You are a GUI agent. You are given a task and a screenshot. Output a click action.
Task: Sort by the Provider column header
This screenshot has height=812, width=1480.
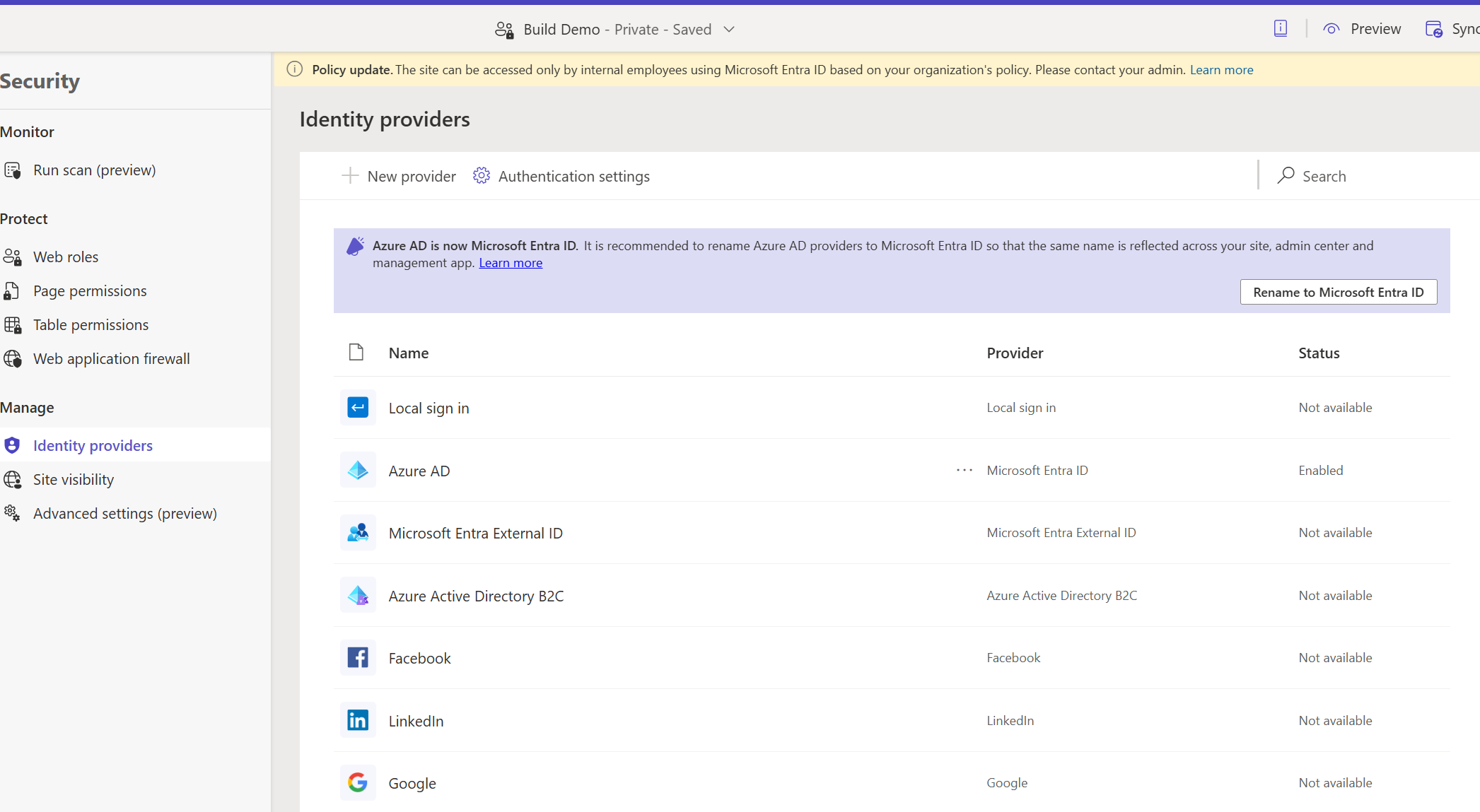1015,353
